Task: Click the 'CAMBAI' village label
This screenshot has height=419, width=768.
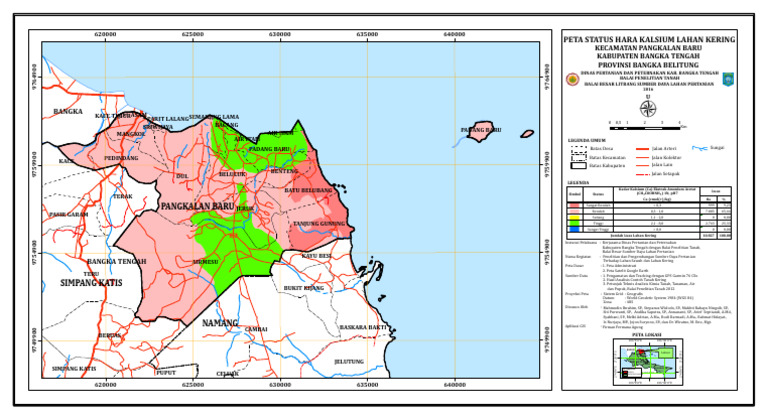Action: [x=256, y=329]
